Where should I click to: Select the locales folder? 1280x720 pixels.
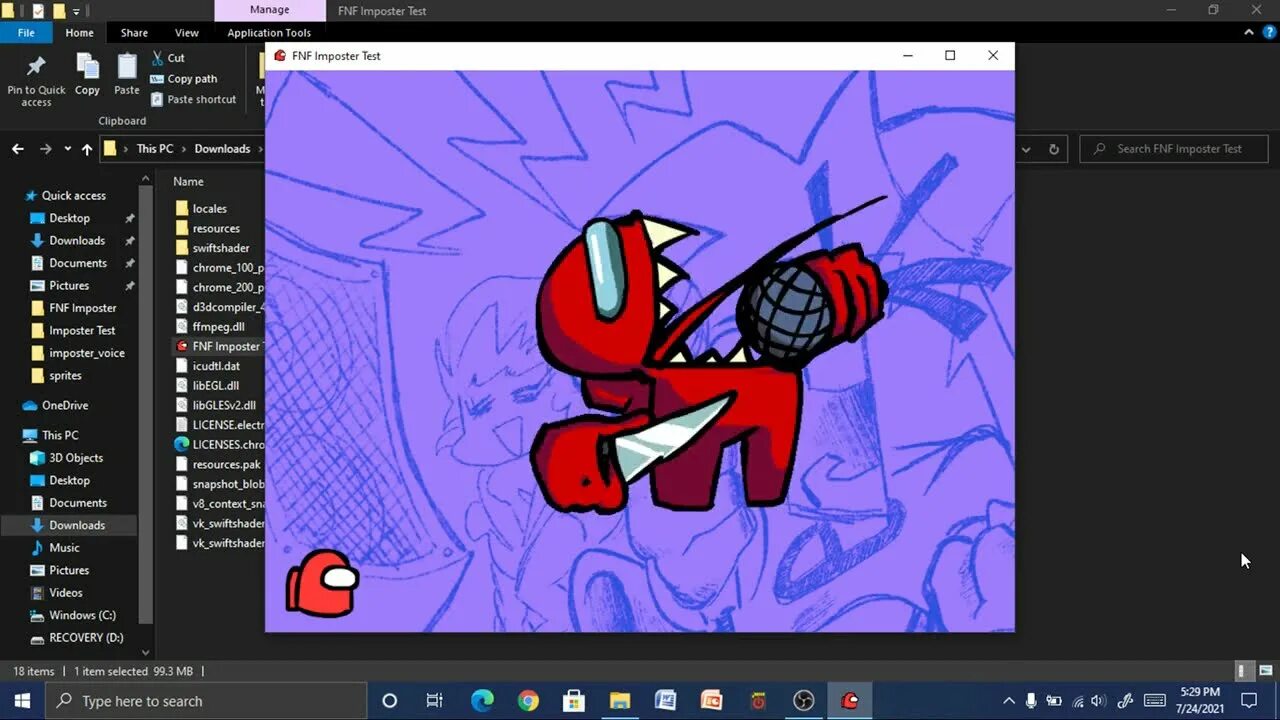pyautogui.click(x=210, y=209)
